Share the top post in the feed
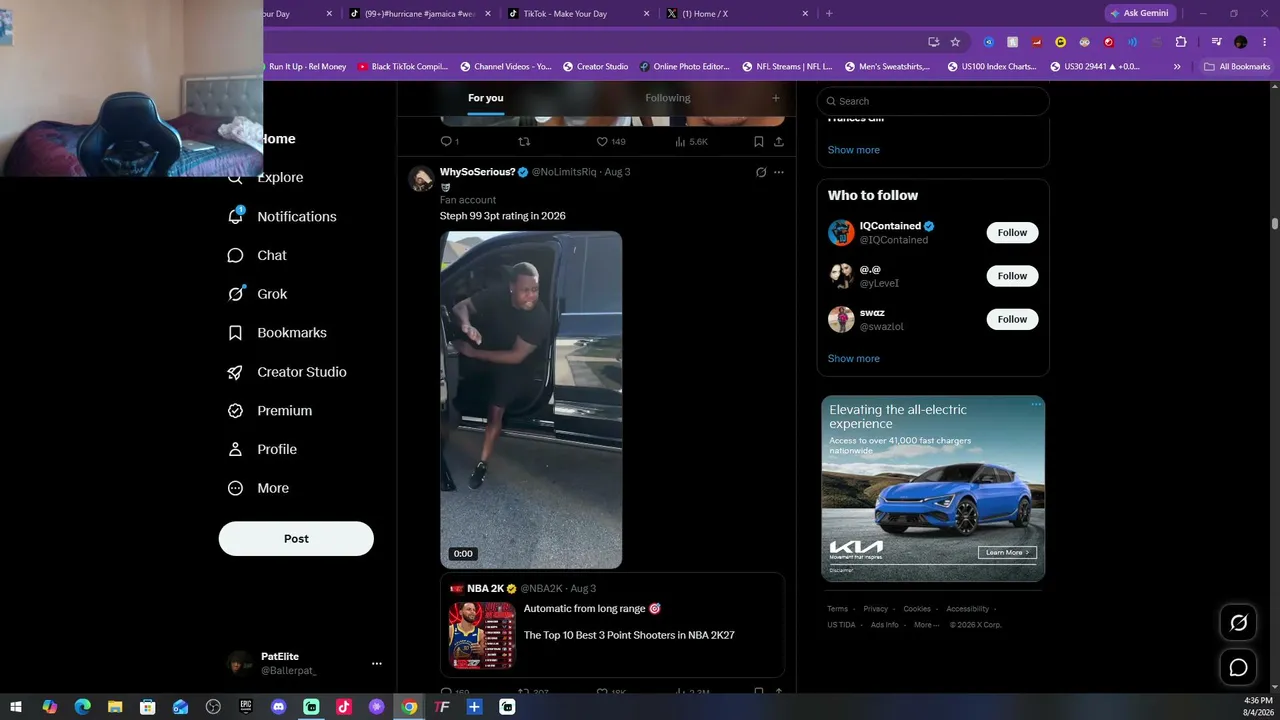The width and height of the screenshot is (1280, 720). 779,142
